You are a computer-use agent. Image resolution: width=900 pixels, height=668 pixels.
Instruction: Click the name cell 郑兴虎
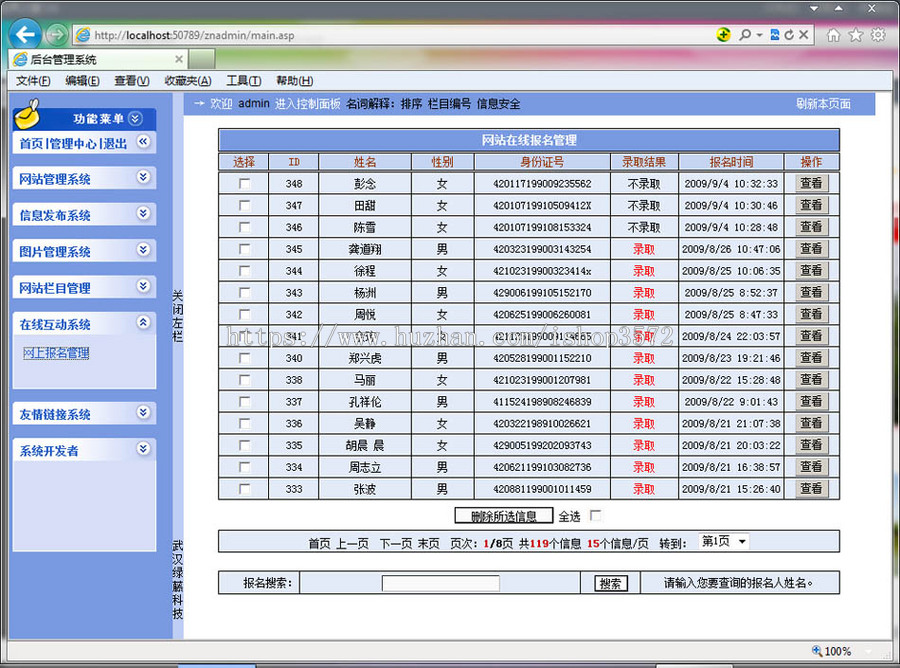tap(365, 358)
